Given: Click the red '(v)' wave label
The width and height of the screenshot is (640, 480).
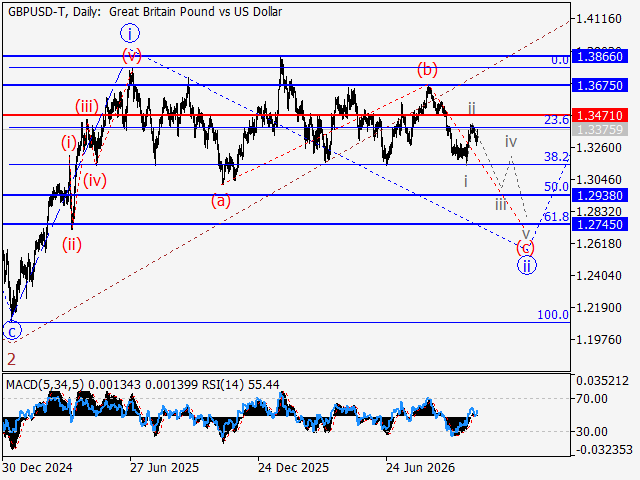Looking at the screenshot, I should click(x=132, y=55).
